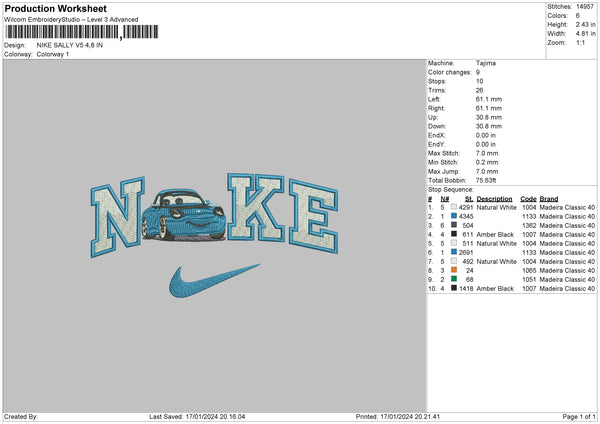Click the 'Production Worksheet' title
Viewport: 600px width, 424px height.
point(55,8)
